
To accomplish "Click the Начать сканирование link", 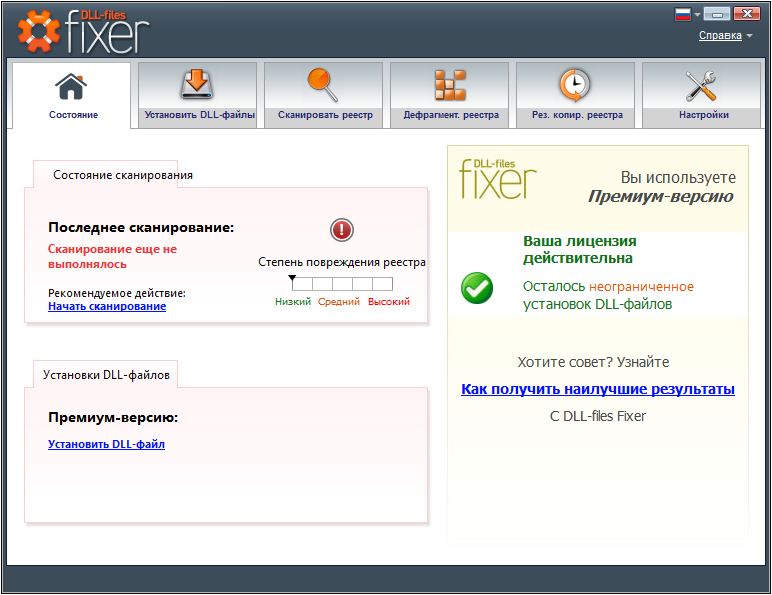I will tap(107, 306).
